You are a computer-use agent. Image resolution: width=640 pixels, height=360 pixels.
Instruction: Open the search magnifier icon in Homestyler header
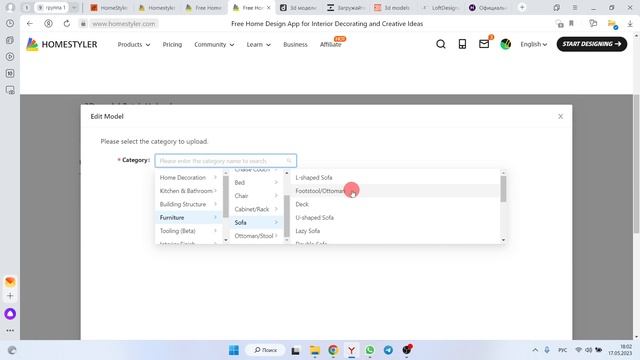coord(441,44)
